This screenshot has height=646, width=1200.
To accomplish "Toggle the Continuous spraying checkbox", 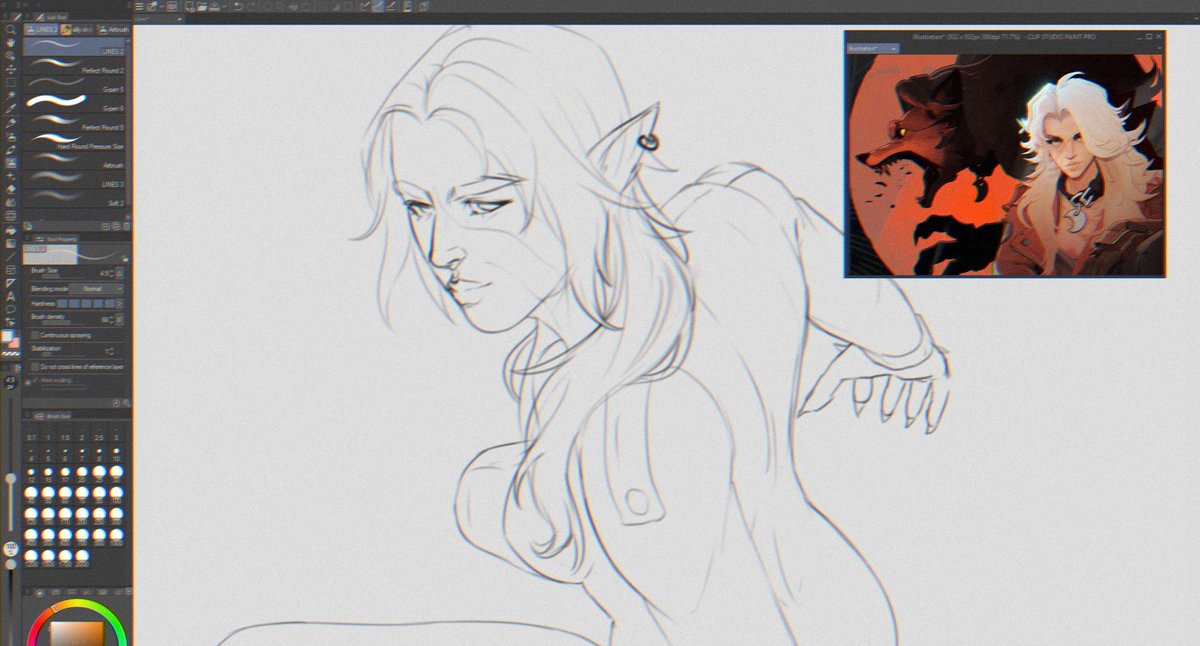I will (35, 335).
